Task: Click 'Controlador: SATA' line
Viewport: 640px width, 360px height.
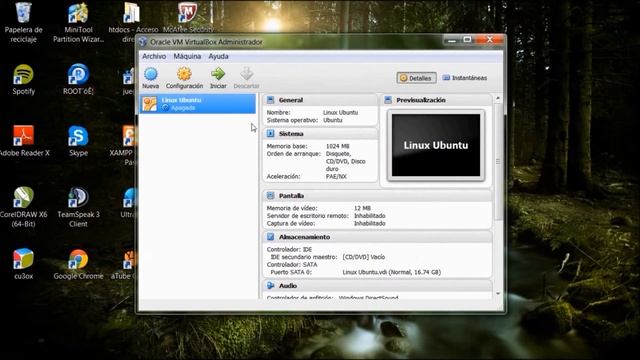Action: point(292,264)
